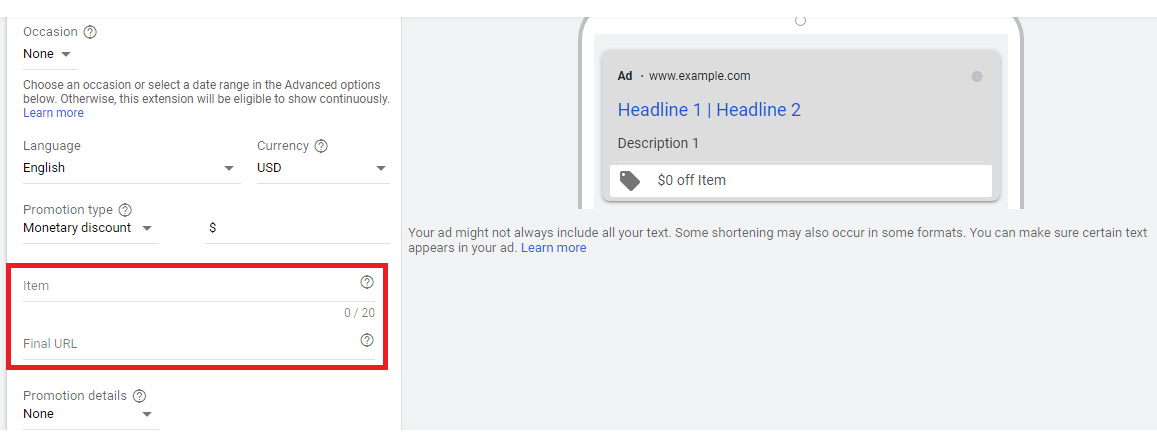Click the Ad label in preview
1157x445 pixels.
click(x=625, y=76)
